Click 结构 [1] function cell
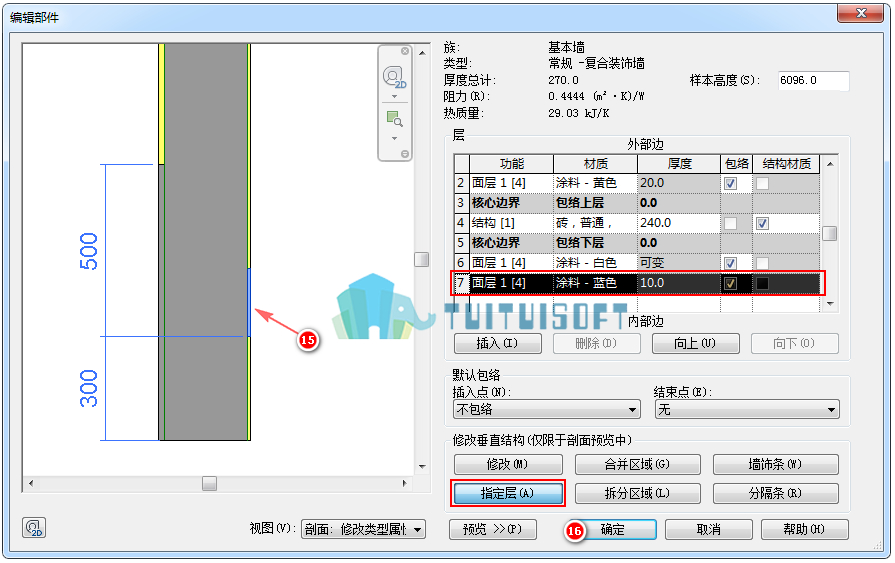 [511, 223]
